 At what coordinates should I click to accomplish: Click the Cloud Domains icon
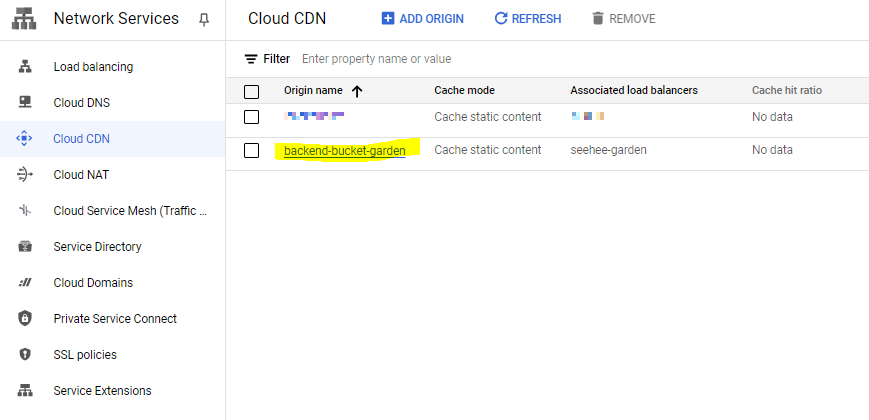click(25, 283)
